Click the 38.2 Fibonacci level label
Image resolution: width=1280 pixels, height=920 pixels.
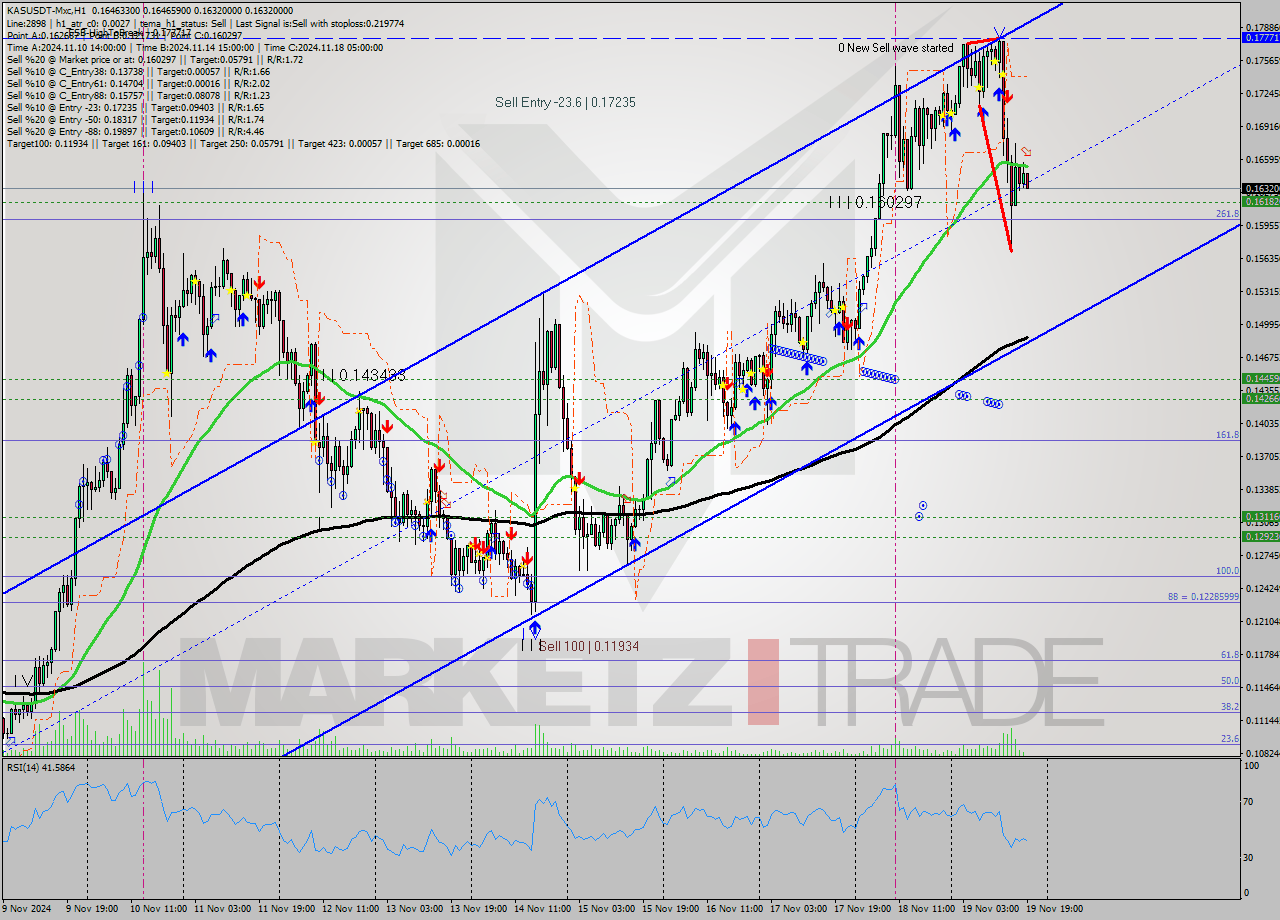pyautogui.click(x=1230, y=707)
